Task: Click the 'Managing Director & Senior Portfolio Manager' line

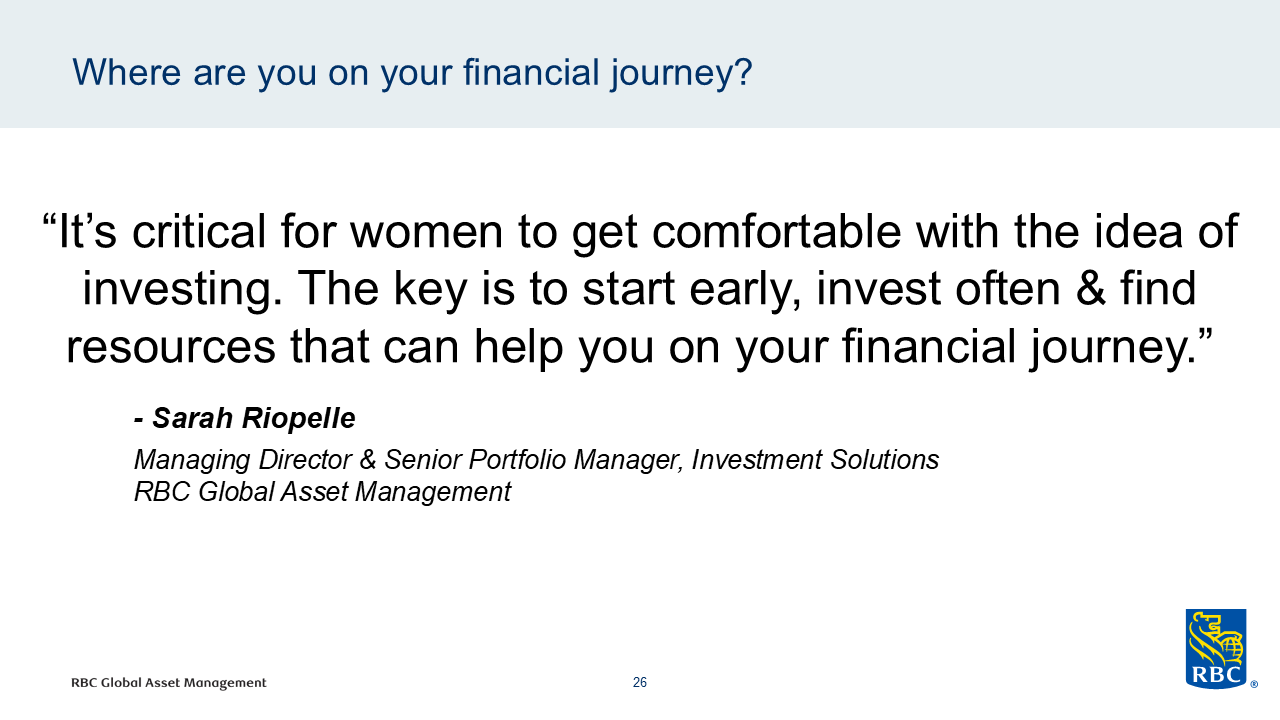Action: tap(536, 460)
